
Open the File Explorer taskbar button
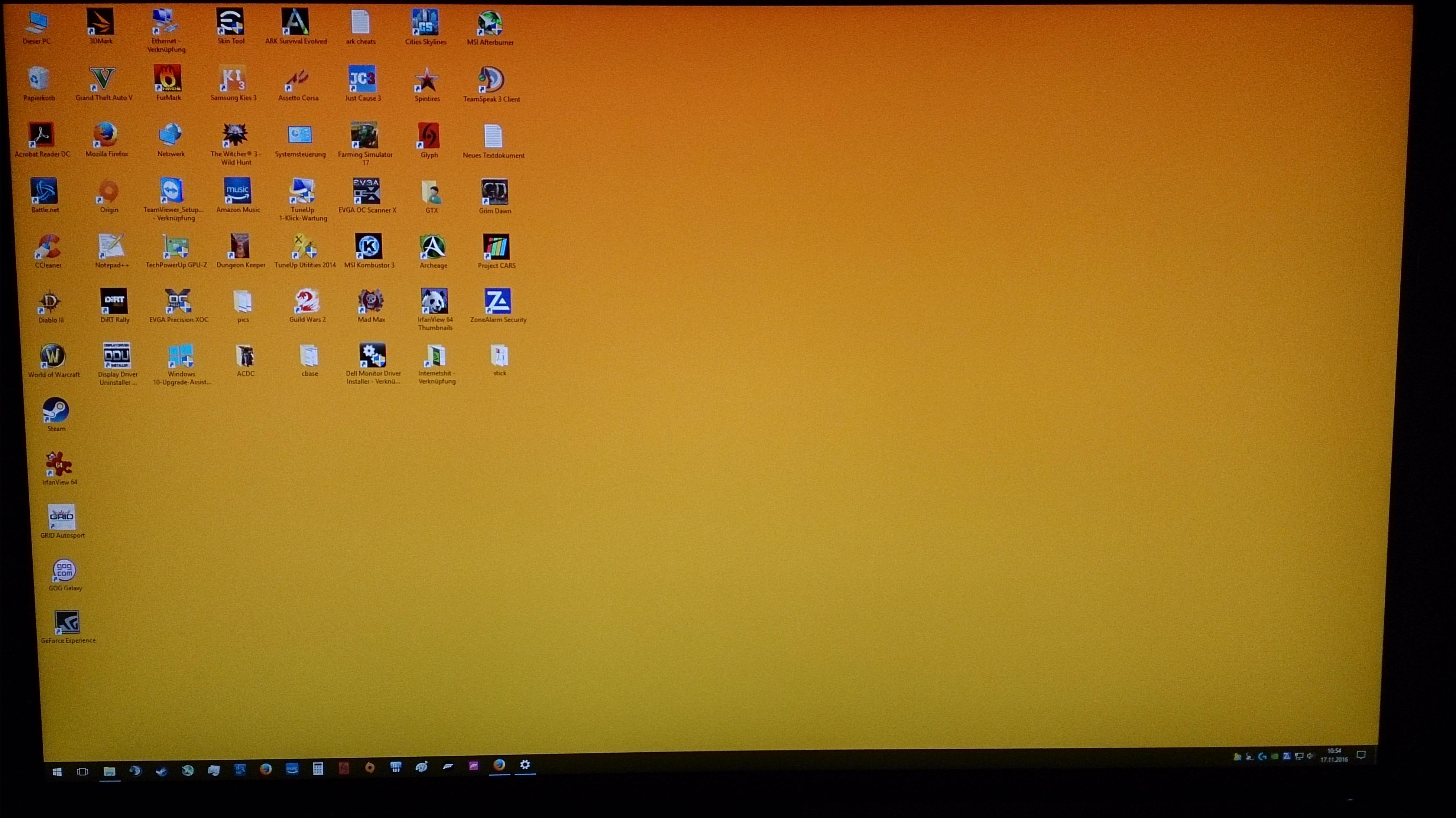click(x=110, y=771)
